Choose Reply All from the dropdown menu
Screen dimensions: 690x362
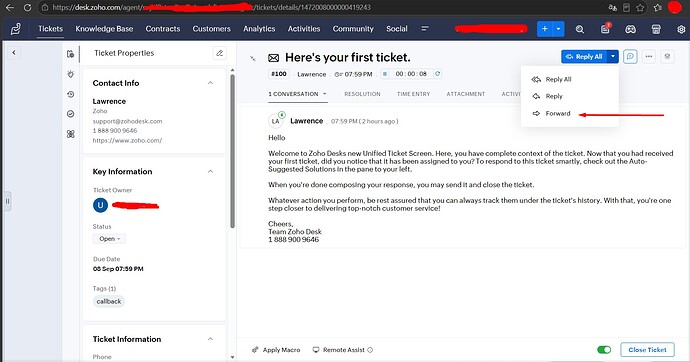[569, 80]
